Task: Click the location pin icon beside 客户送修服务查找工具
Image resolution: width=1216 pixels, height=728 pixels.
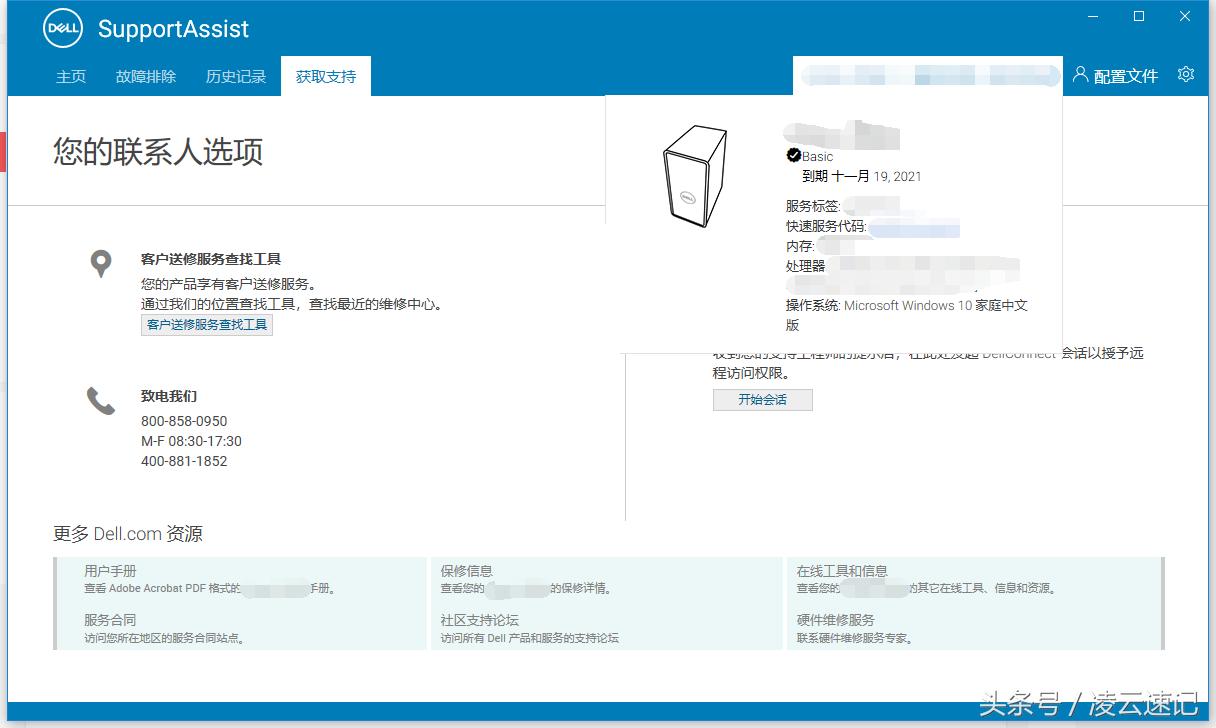Action: [x=100, y=262]
